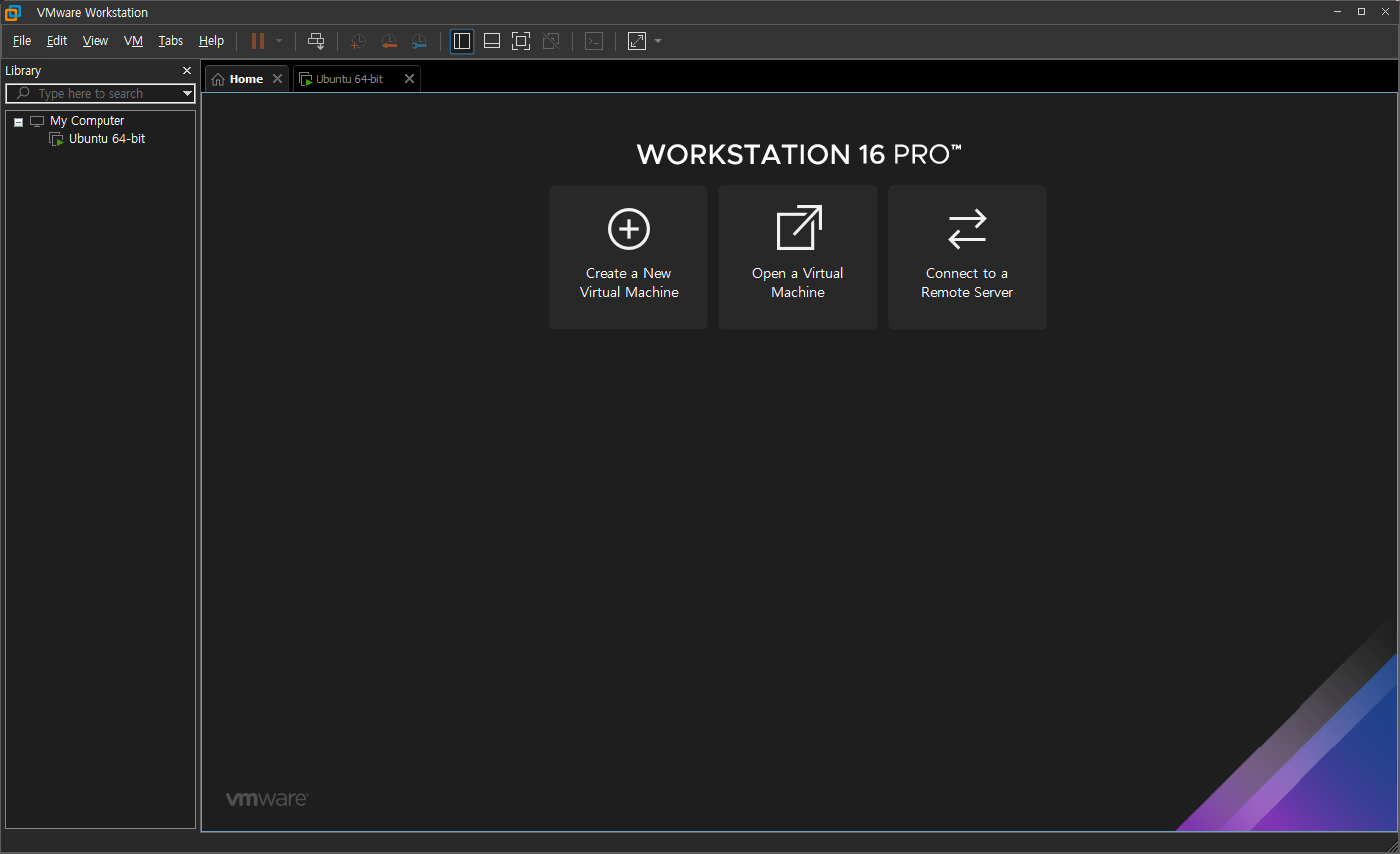Click Send Ctrl+Alt+Del toolbar icon

[x=316, y=41]
